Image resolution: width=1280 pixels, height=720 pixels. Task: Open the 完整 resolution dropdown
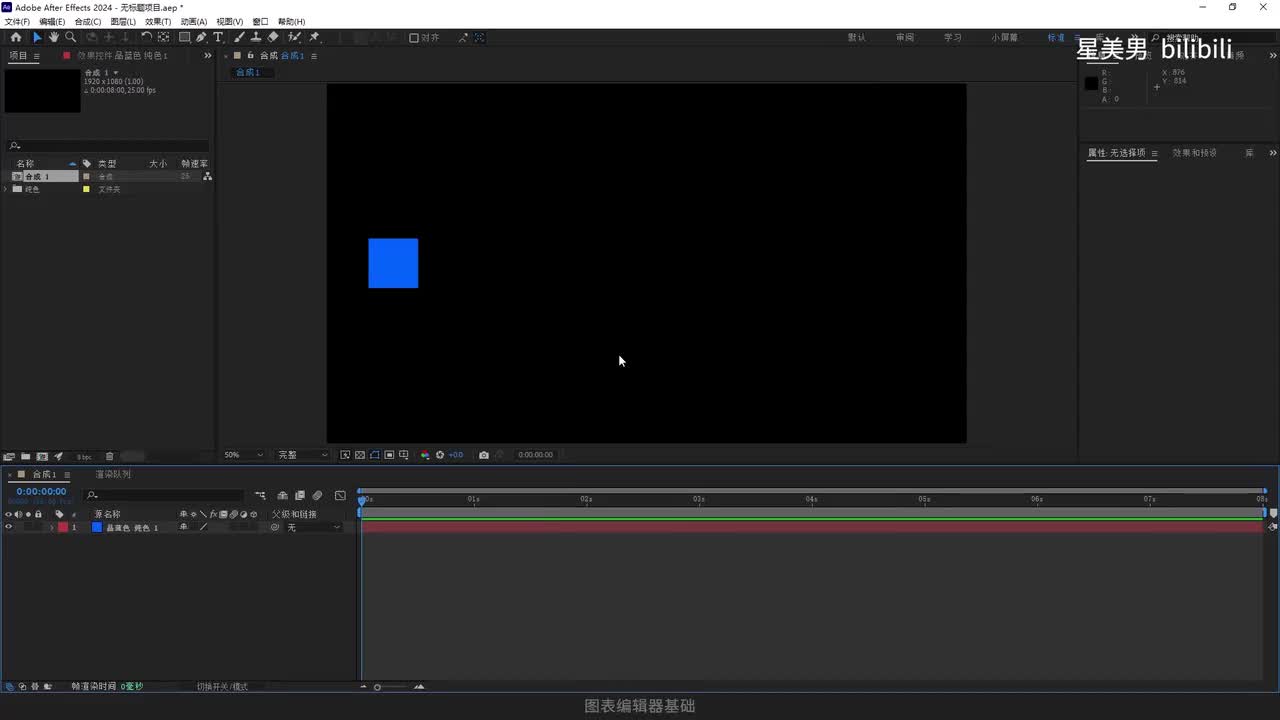coord(302,455)
